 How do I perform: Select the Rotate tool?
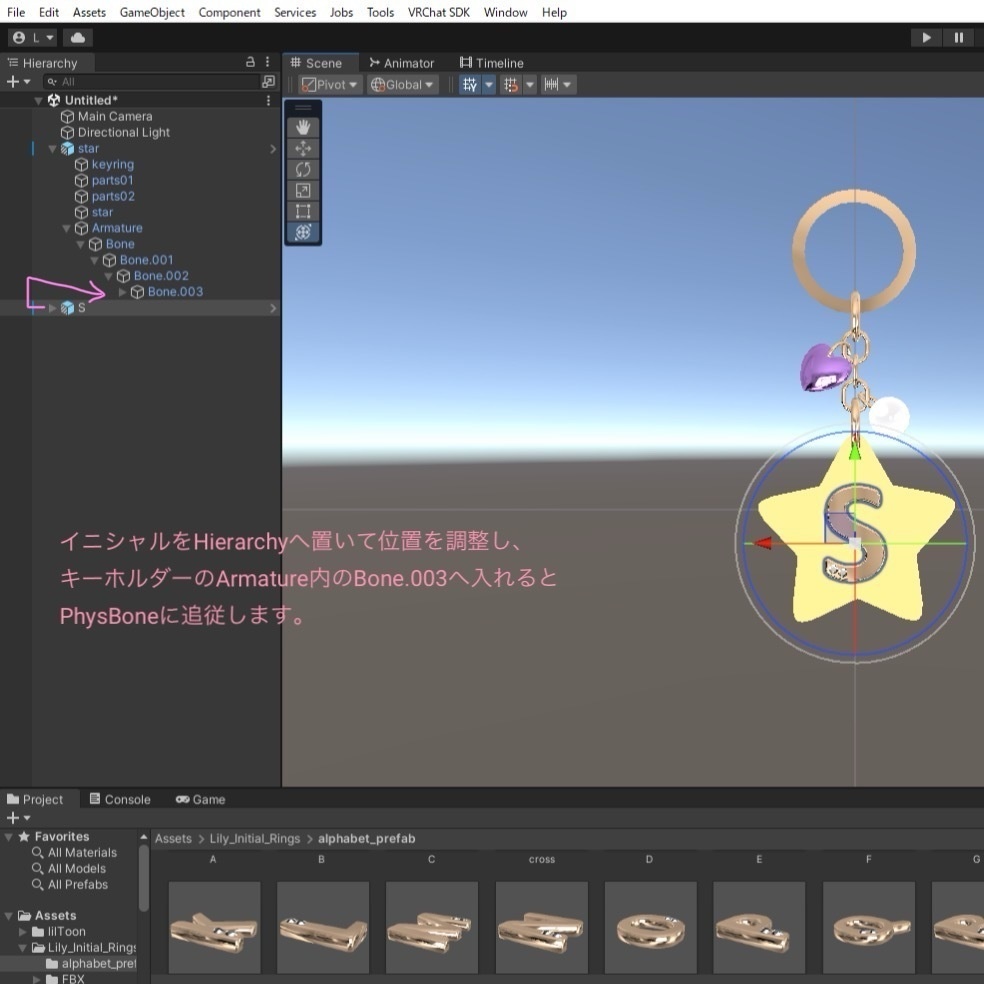pos(303,169)
